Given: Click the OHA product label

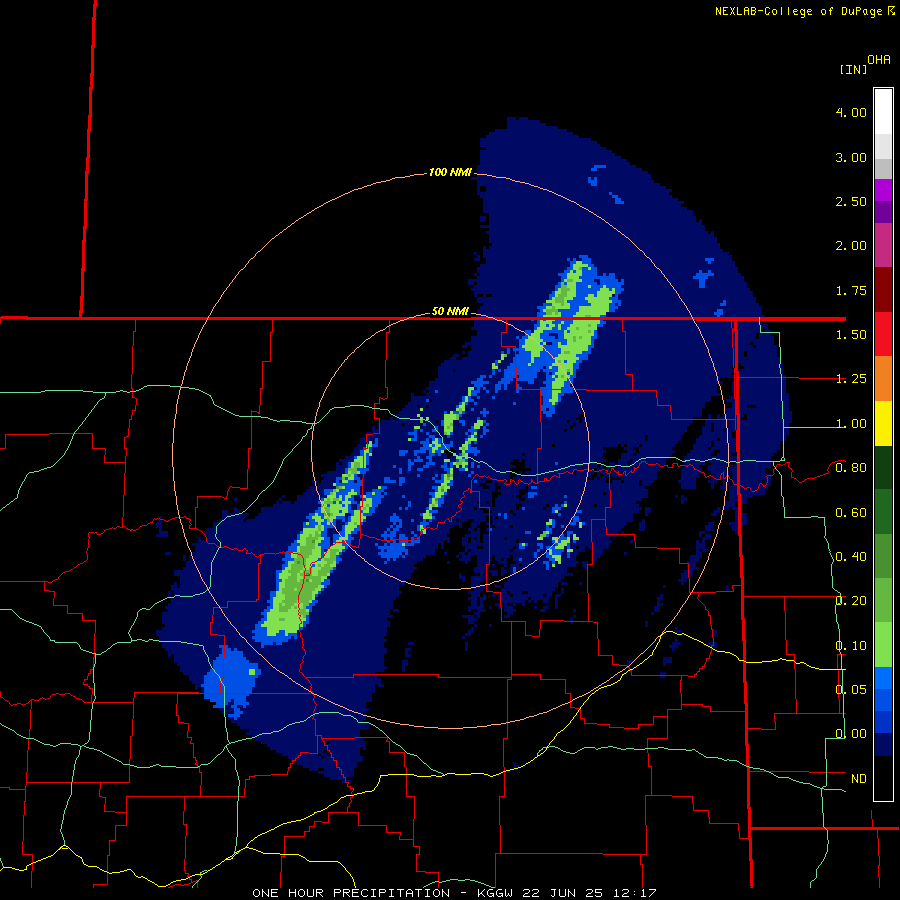Looking at the screenshot, I should point(879,59).
